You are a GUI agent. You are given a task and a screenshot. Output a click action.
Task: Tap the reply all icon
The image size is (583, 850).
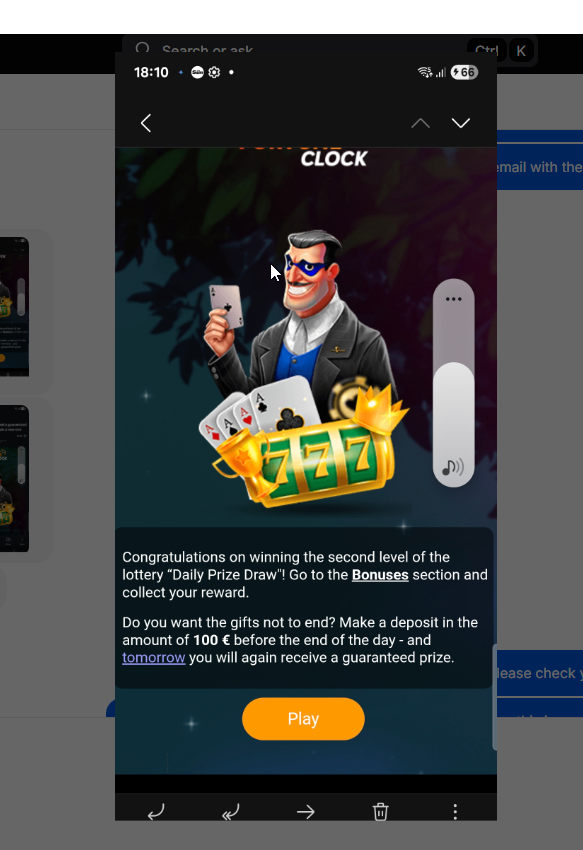(230, 812)
